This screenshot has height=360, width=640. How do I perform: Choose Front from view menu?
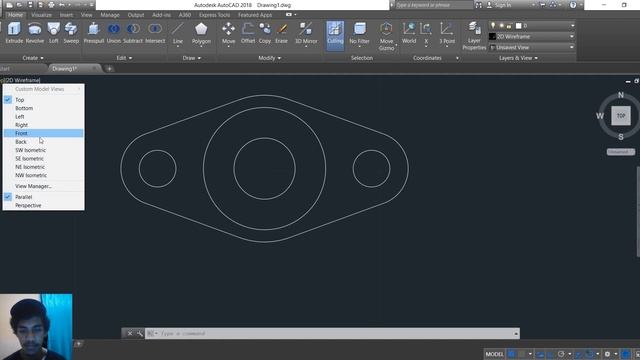43,133
